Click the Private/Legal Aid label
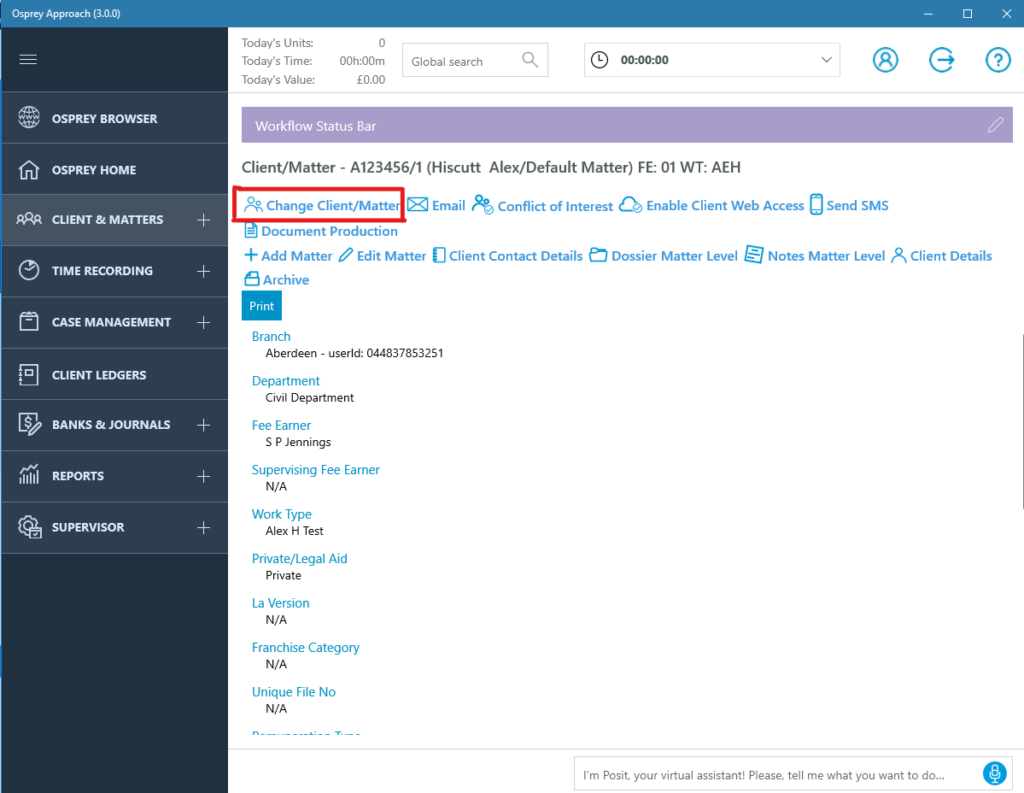The width and height of the screenshot is (1024, 793). pyautogui.click(x=300, y=558)
